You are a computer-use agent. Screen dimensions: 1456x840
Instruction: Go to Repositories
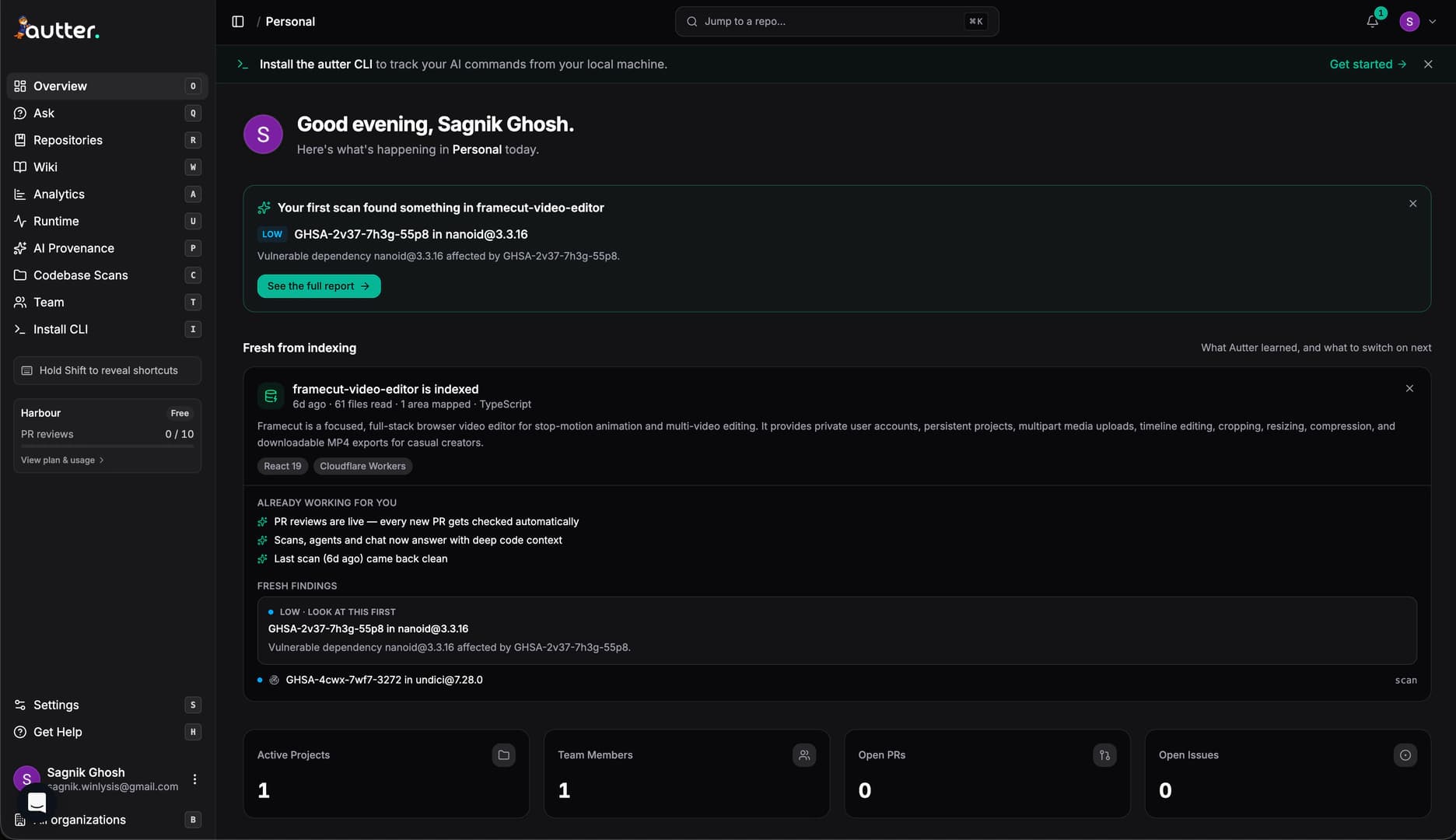[107, 140]
